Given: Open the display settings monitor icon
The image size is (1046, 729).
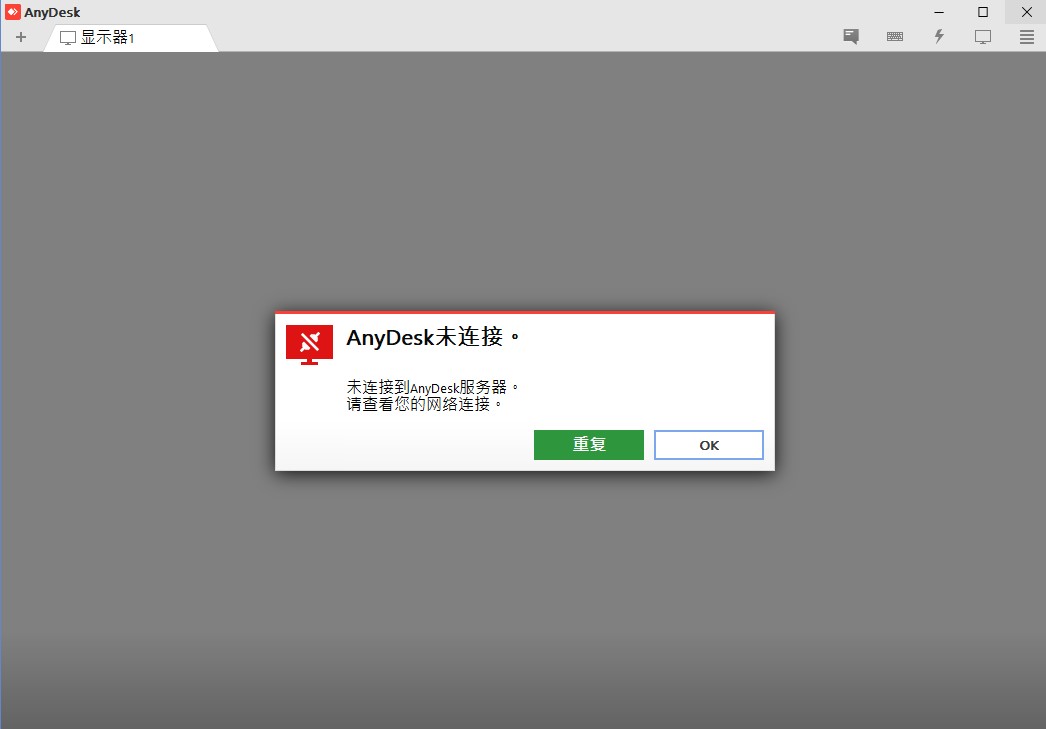Looking at the screenshot, I should coord(983,37).
